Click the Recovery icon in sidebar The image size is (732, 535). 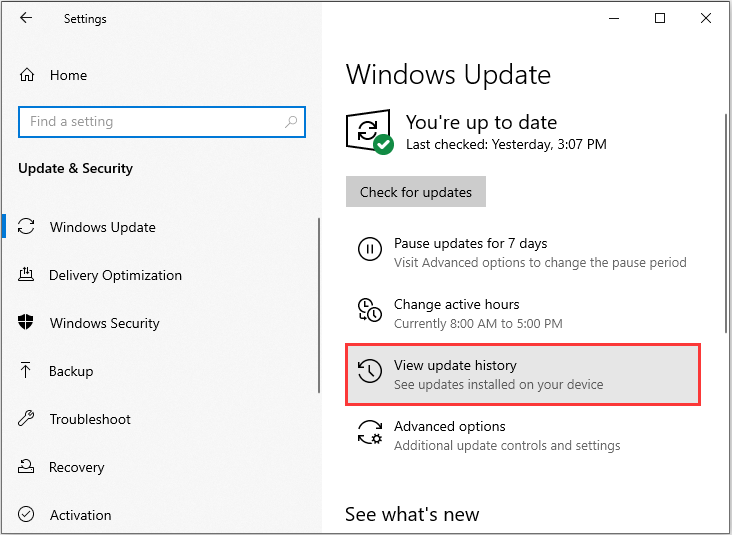click(27, 467)
